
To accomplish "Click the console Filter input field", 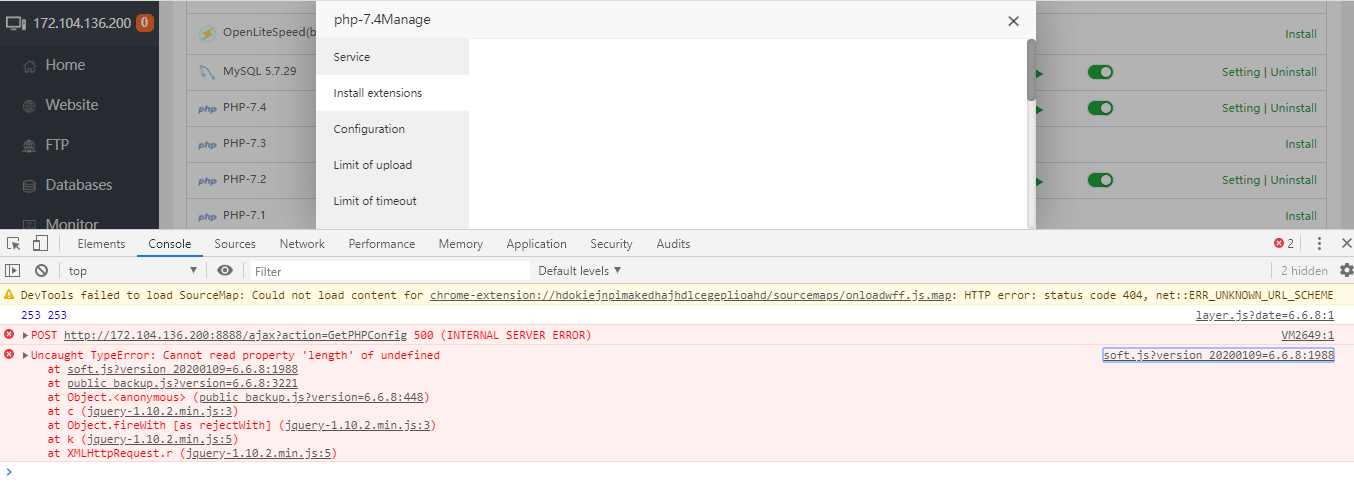I will tap(390, 270).
